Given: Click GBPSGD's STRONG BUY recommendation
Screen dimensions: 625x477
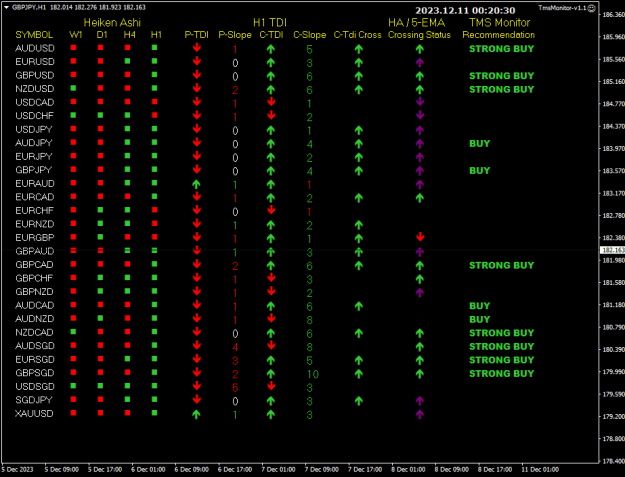Looking at the screenshot, I should (x=501, y=374).
